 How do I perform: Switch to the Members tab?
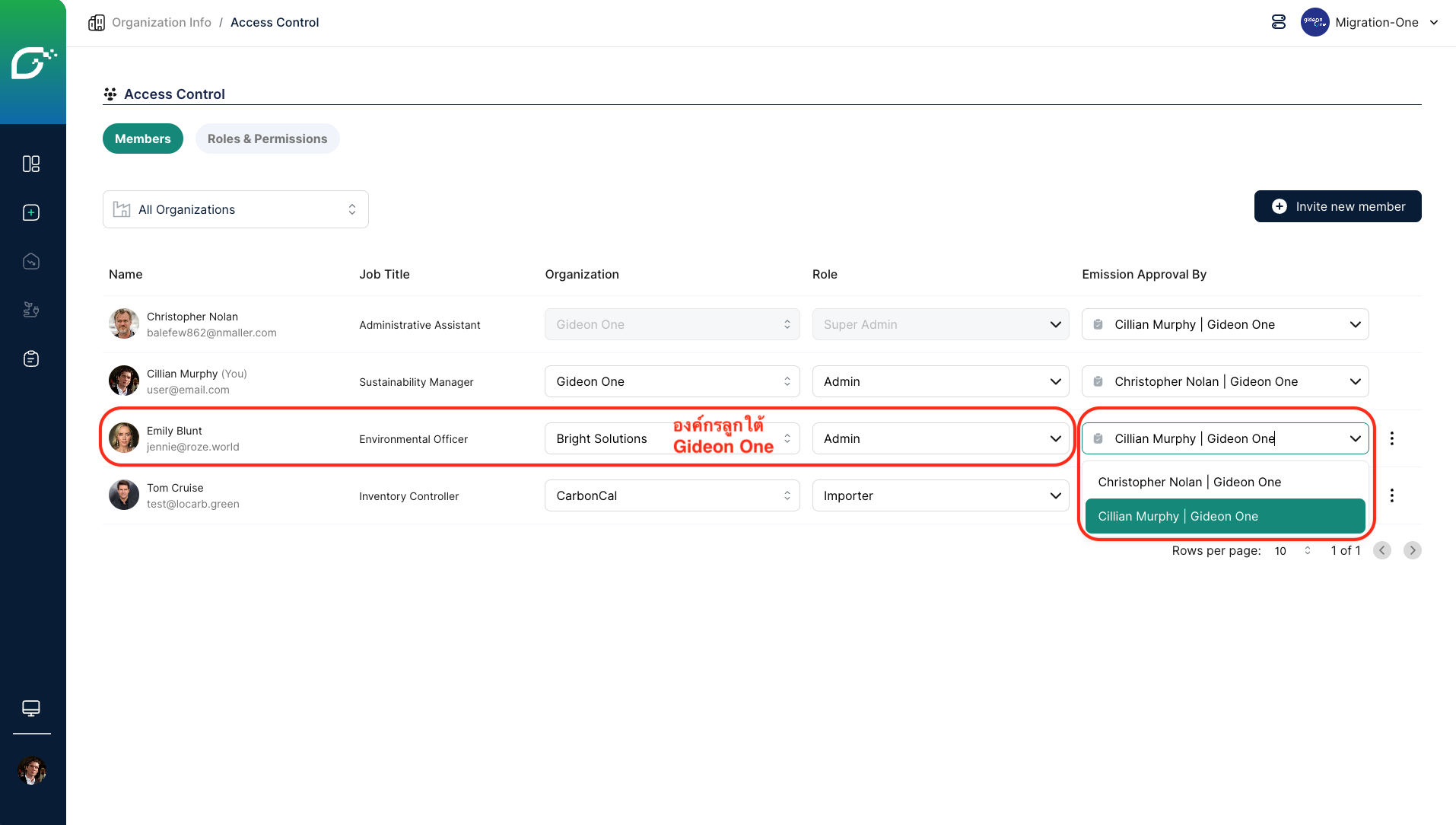142,139
